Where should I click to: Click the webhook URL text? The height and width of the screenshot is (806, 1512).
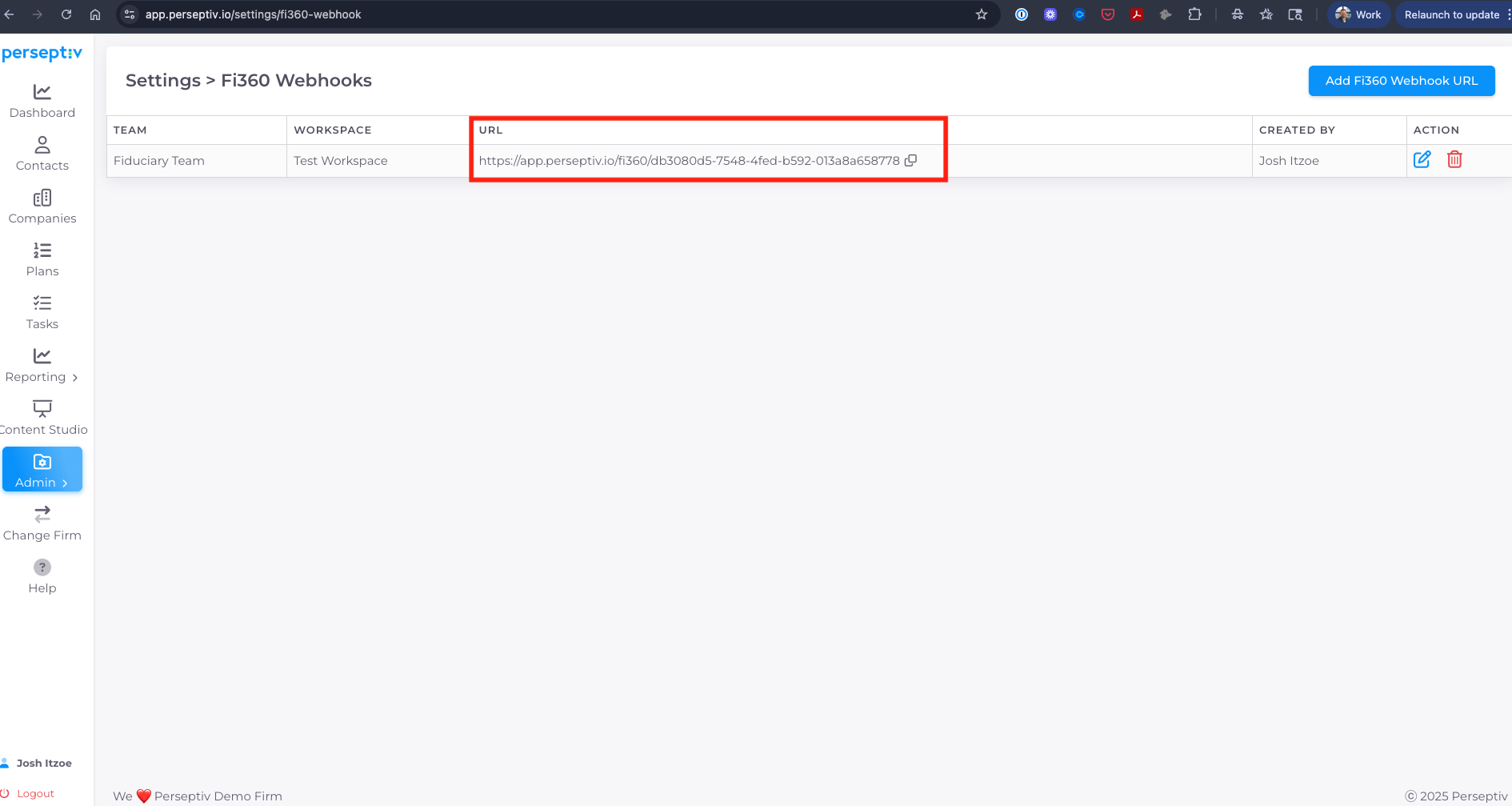click(690, 161)
